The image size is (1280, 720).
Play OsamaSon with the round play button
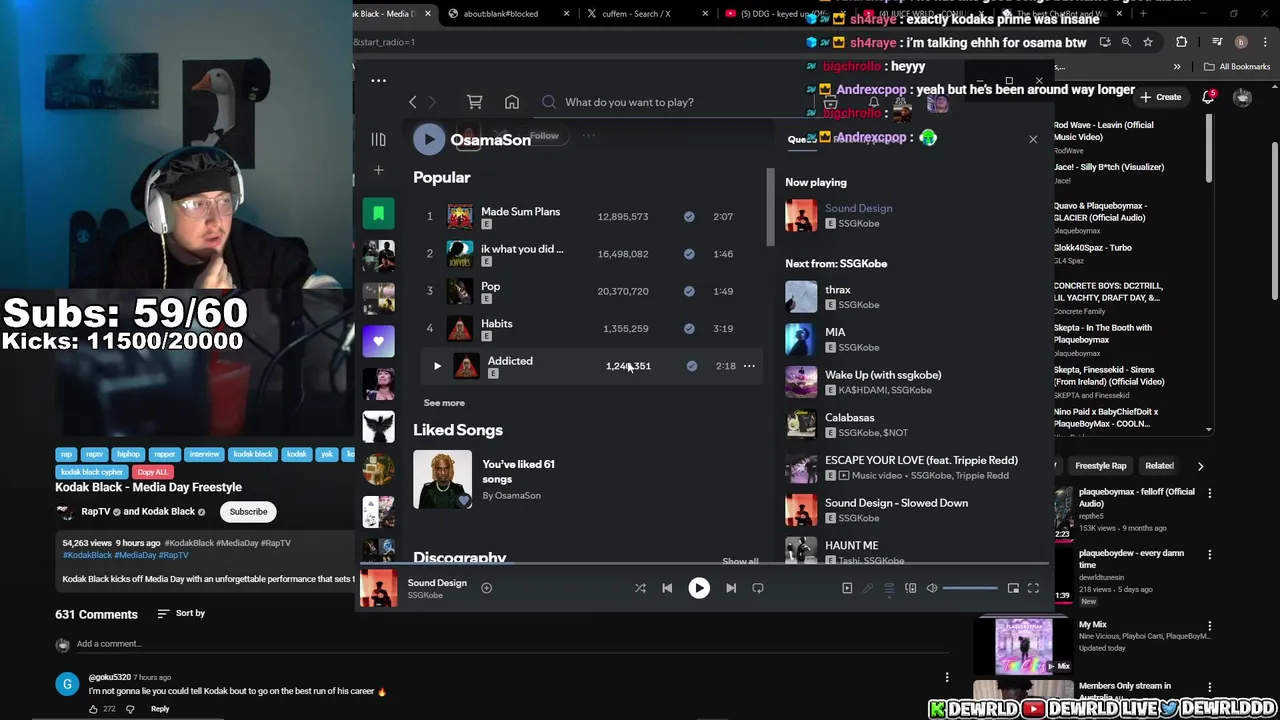[429, 140]
